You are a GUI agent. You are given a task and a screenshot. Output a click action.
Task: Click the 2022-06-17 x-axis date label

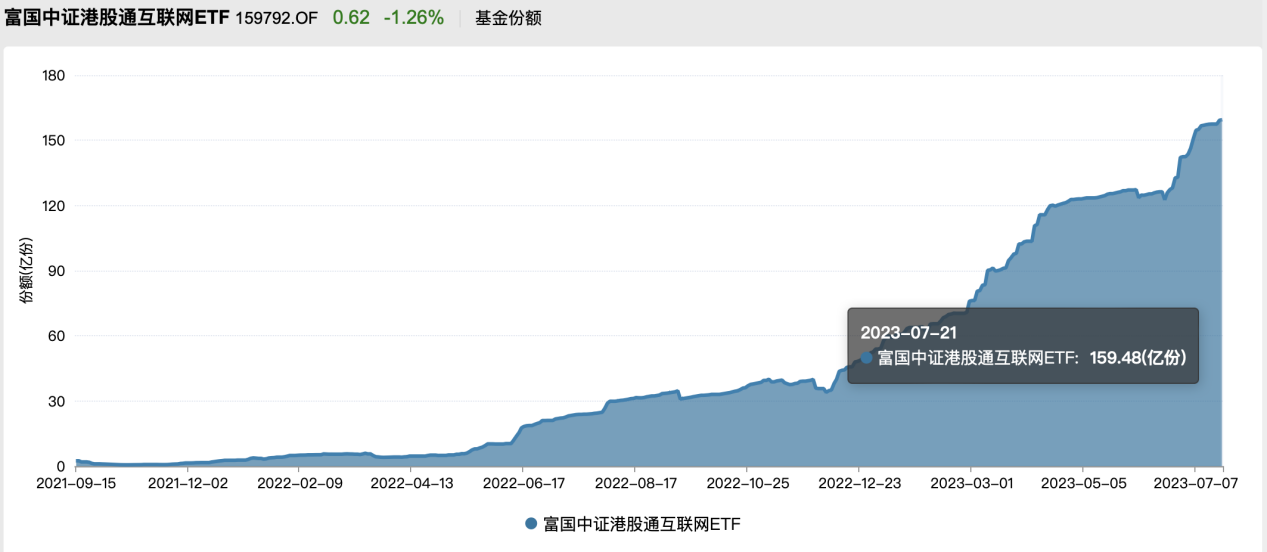click(522, 482)
